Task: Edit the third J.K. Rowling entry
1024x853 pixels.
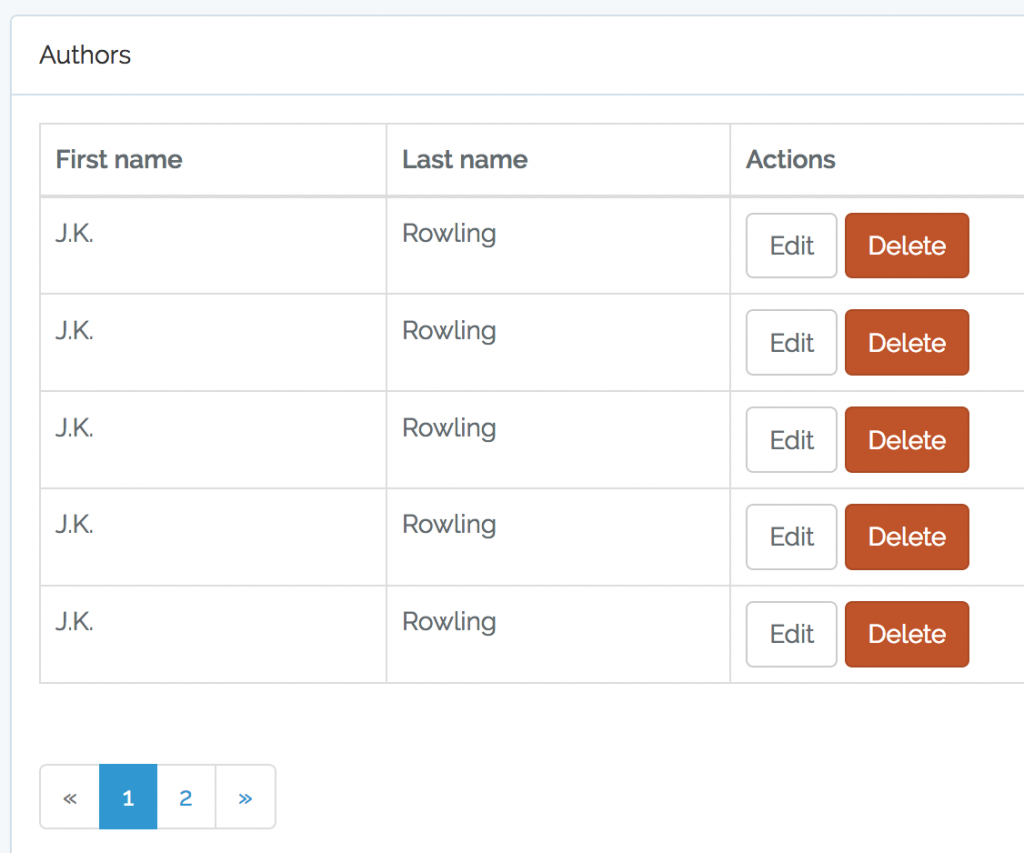Action: tap(791, 439)
